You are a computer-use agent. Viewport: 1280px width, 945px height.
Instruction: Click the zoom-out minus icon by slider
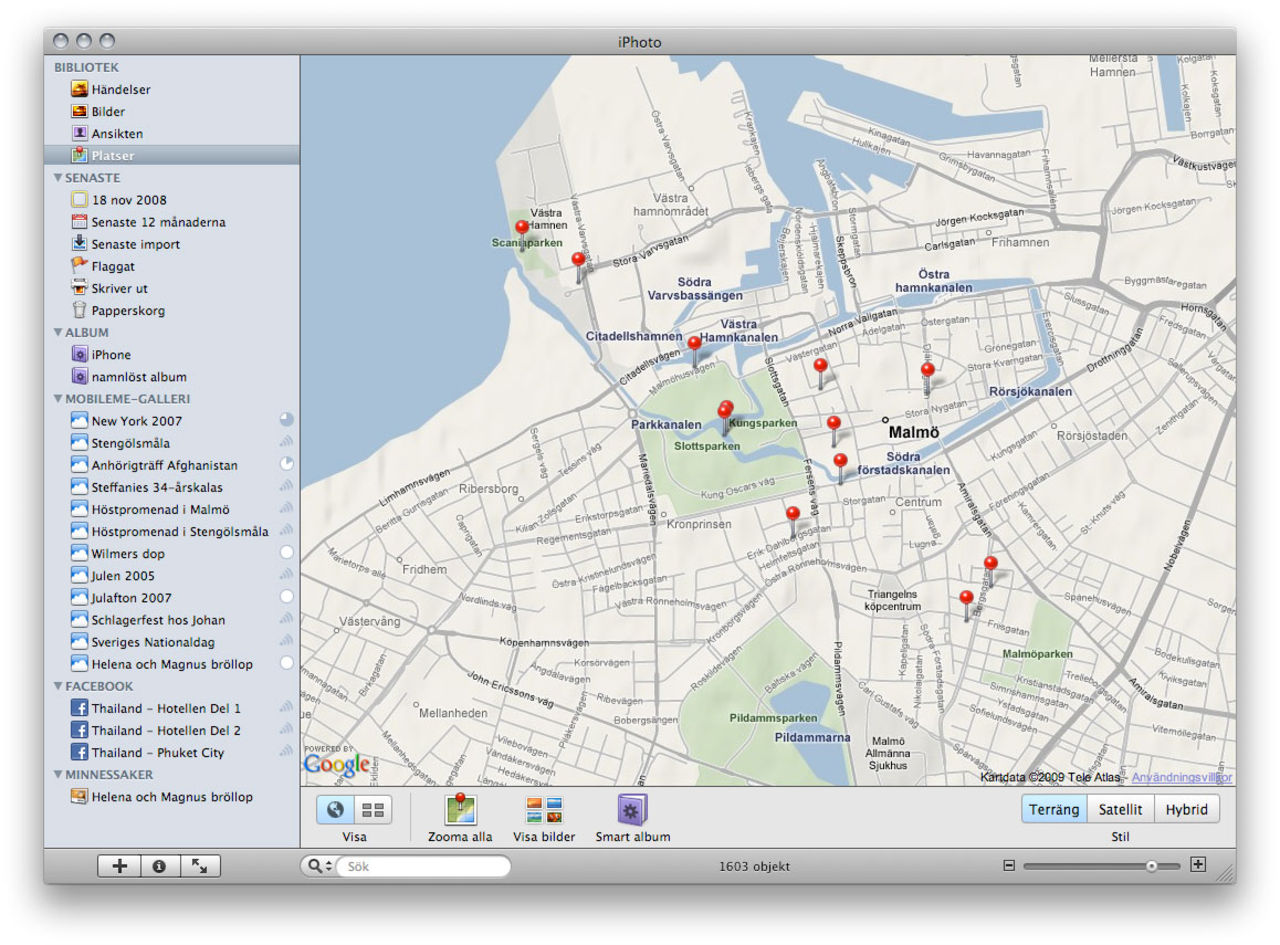click(x=1009, y=866)
